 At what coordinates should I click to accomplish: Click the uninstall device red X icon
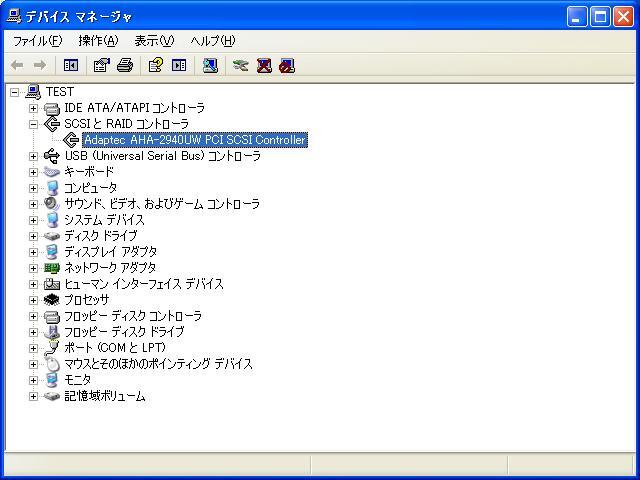tap(264, 65)
